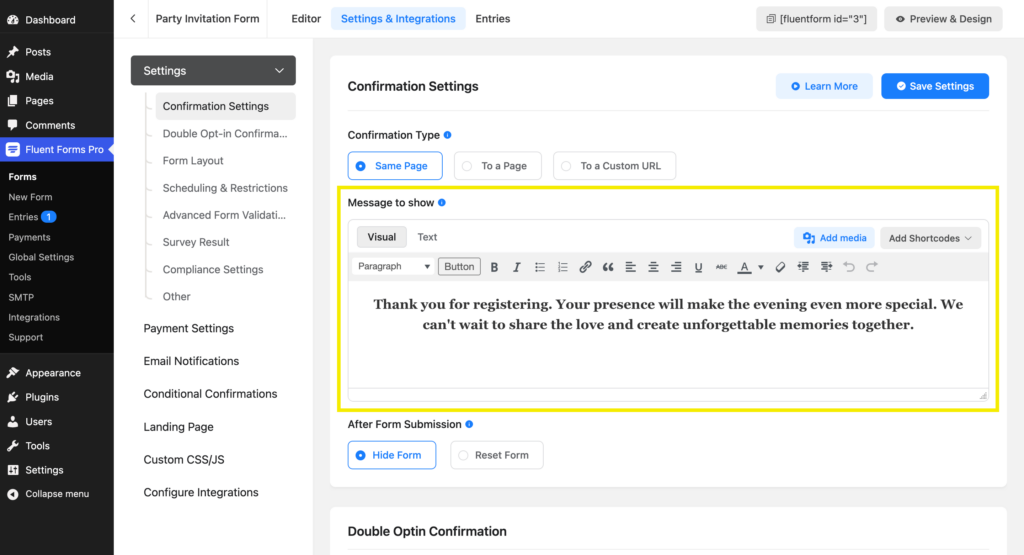This screenshot has width=1024, height=555.
Task: Switch editor to Text mode
Action: point(427,237)
